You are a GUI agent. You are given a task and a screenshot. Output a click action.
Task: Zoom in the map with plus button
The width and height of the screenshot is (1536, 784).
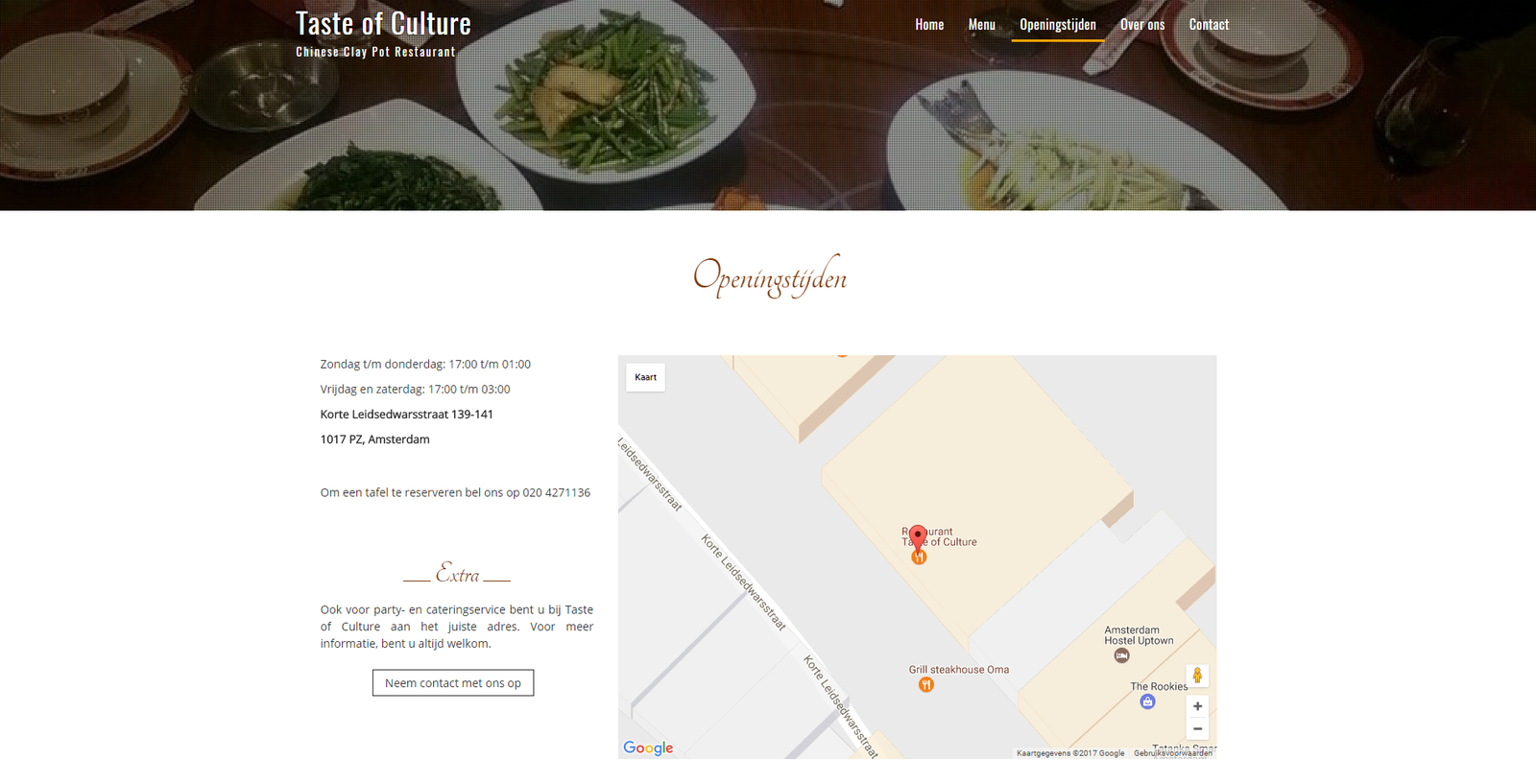(x=1197, y=706)
